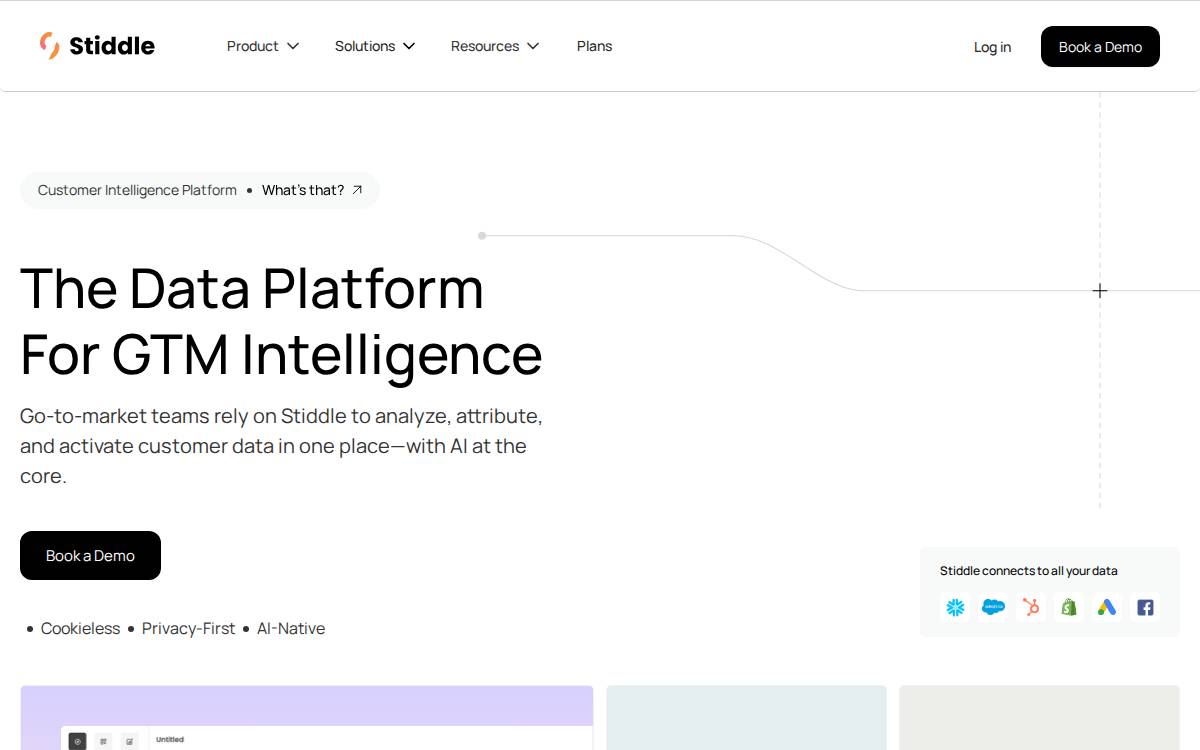The height and width of the screenshot is (750, 1200).
Task: Click the Untitled title in the preview card
Action: pyautogui.click(x=170, y=739)
